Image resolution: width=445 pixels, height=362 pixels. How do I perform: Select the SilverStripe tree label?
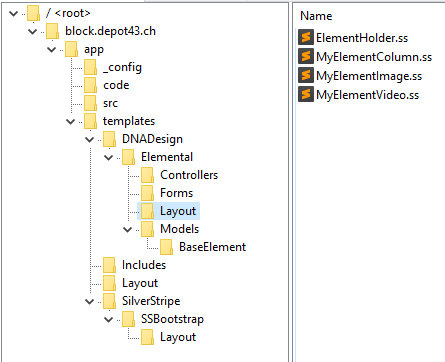pos(151,301)
